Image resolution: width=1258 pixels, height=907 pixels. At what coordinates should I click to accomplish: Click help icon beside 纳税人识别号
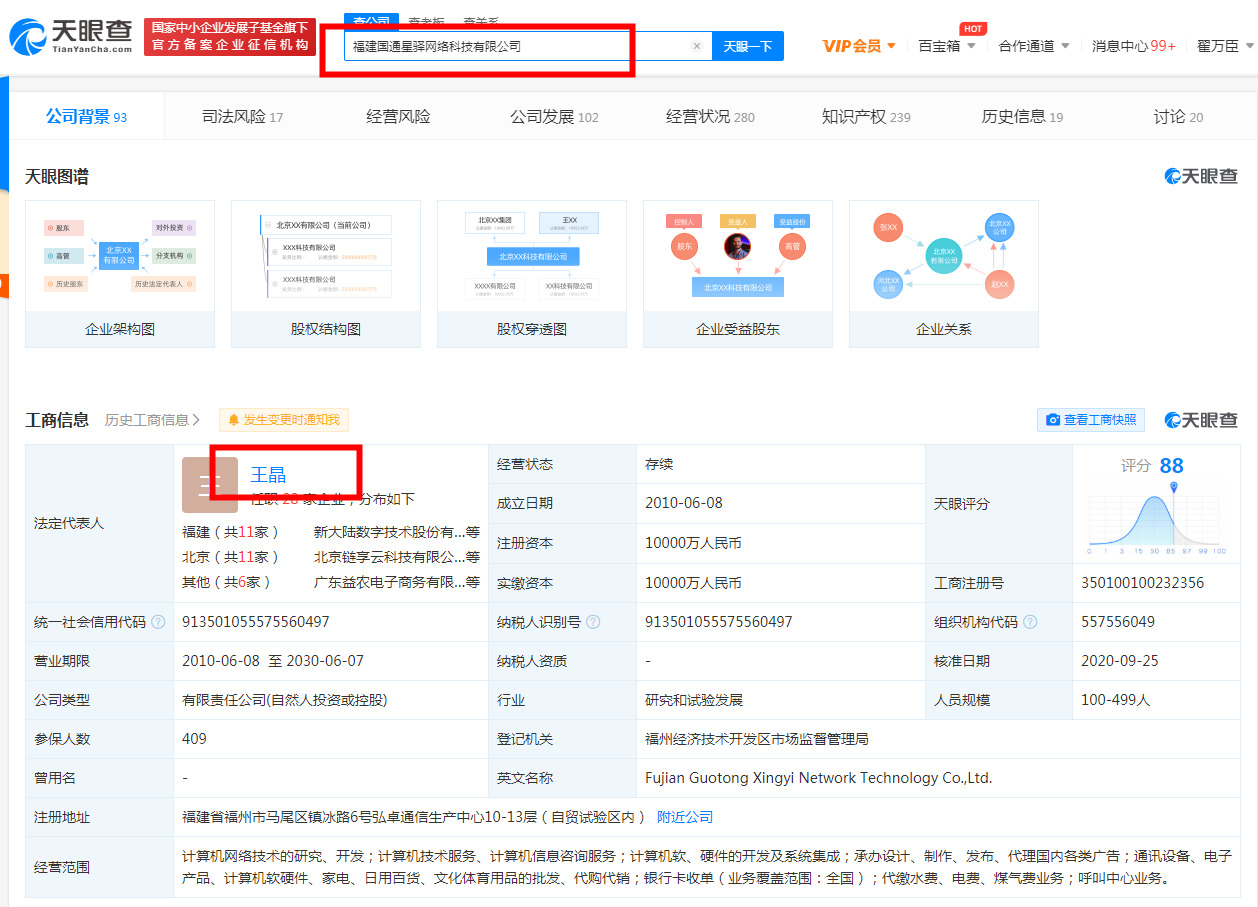pos(593,622)
